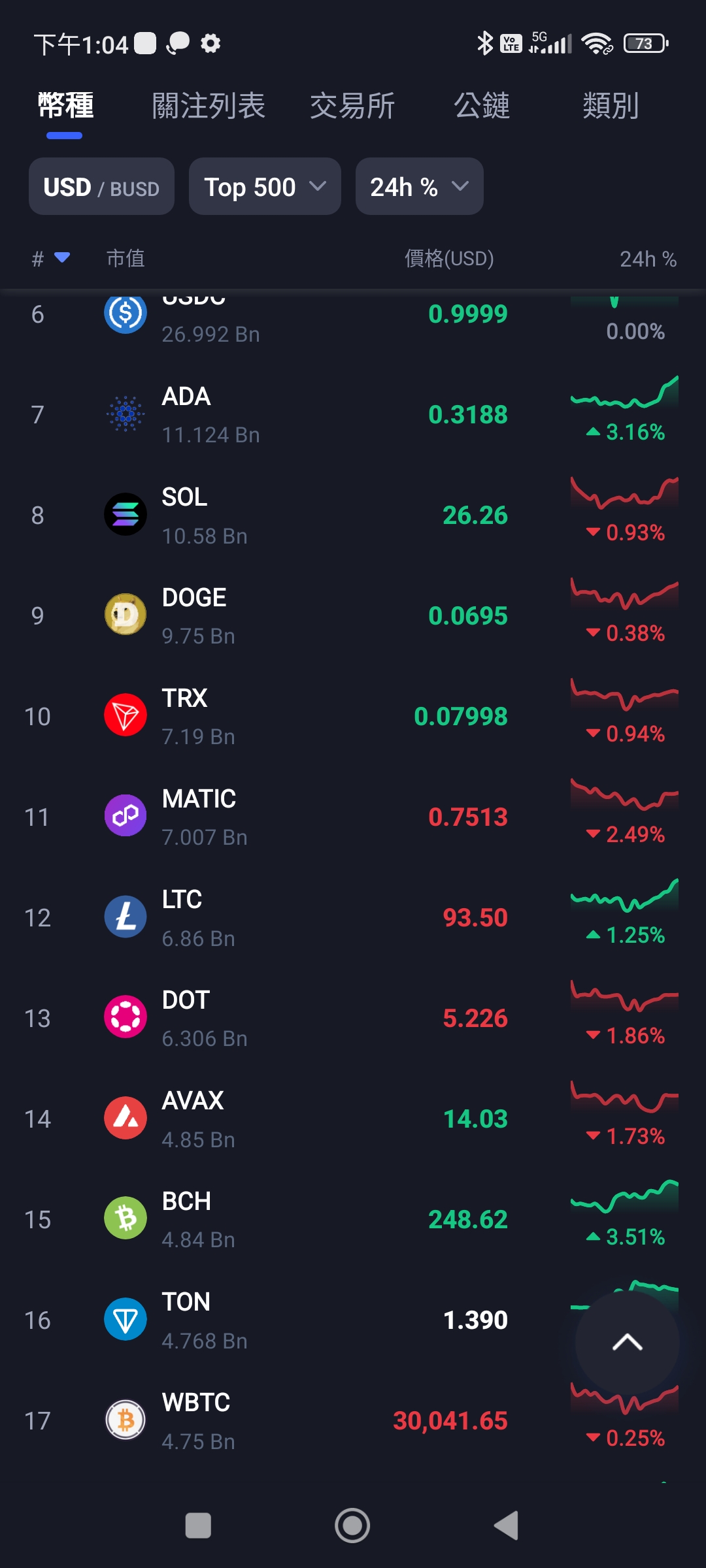This screenshot has width=706, height=1568.
Task: Switch to the 交易所 tab
Action: [352, 106]
